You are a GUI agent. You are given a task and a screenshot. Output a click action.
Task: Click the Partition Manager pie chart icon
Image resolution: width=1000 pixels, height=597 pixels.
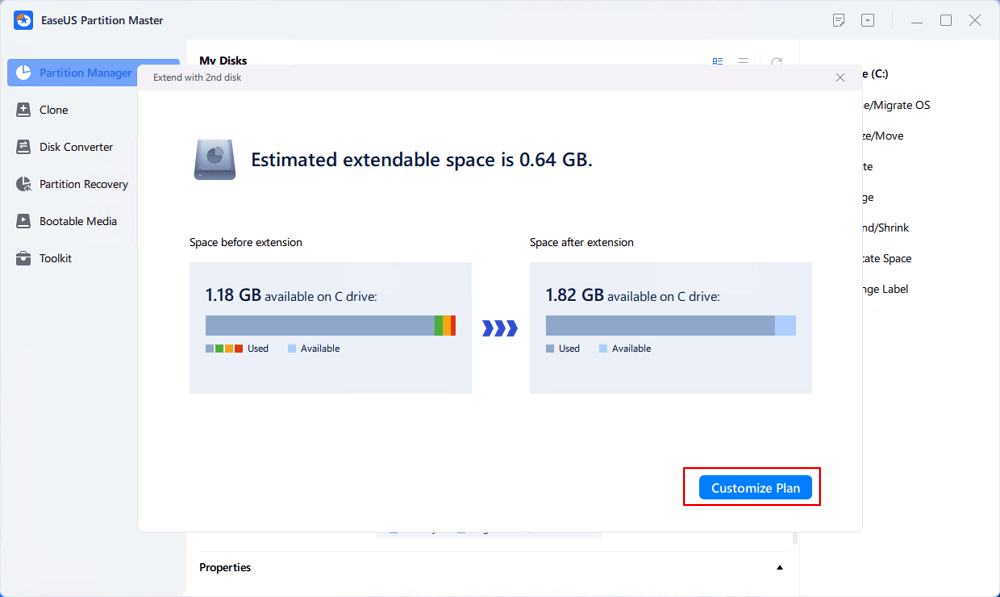24,73
